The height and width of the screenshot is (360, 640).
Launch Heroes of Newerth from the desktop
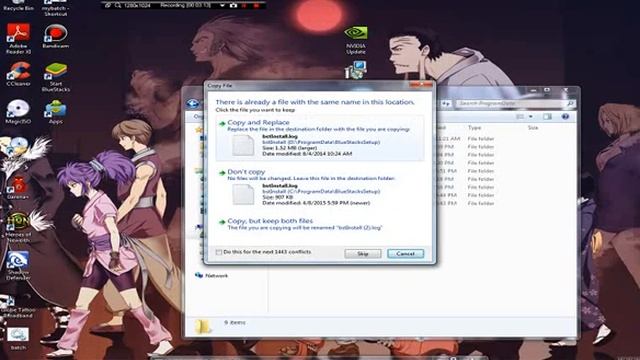coord(18,228)
